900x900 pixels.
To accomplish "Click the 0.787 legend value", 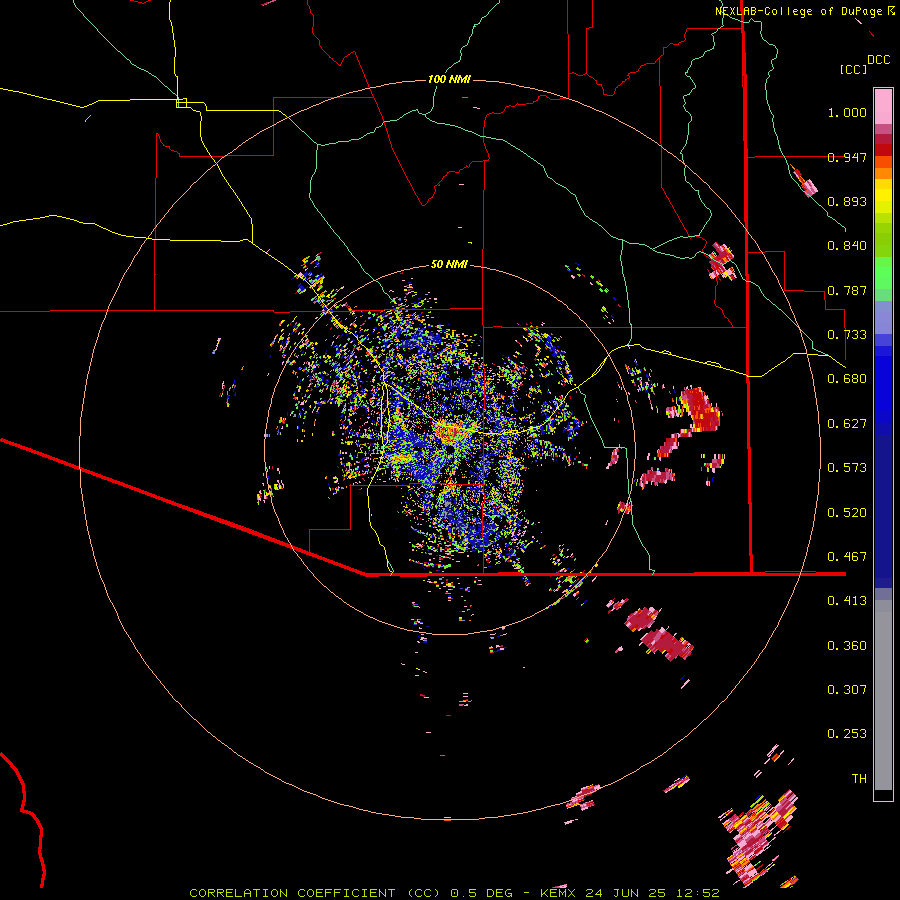I will coord(847,290).
